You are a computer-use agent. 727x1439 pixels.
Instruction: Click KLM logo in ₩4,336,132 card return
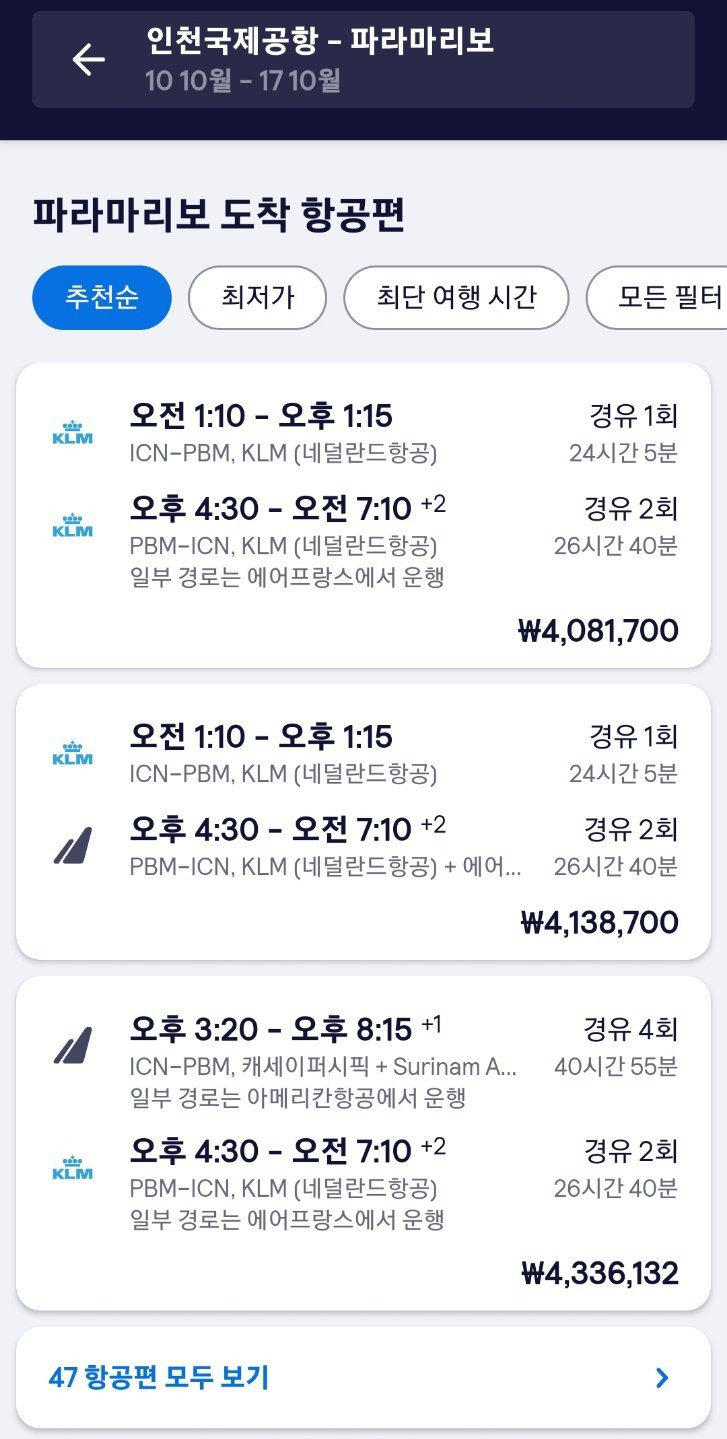[x=72, y=1167]
